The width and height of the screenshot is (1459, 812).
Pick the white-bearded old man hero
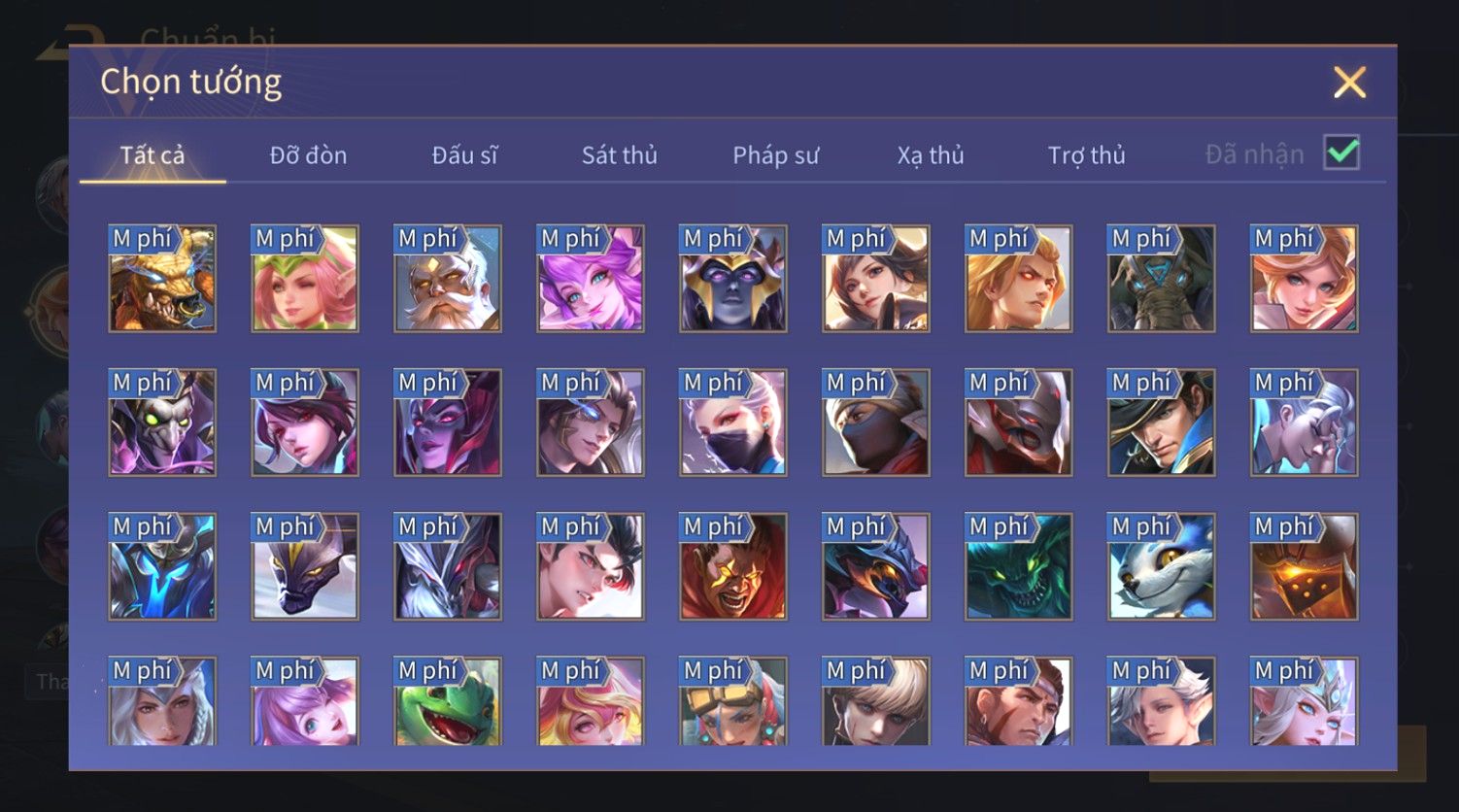tap(448, 279)
